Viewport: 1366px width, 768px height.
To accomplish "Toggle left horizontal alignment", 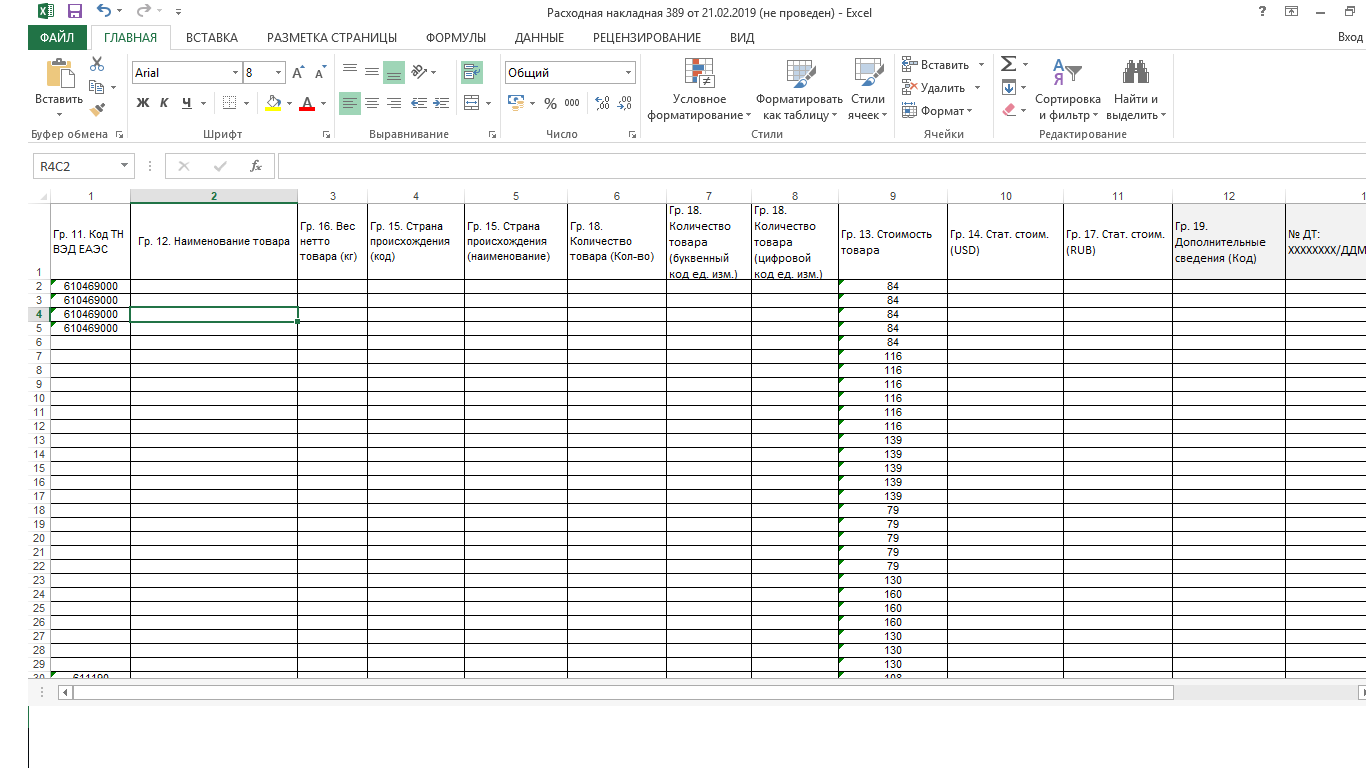I will 349,103.
